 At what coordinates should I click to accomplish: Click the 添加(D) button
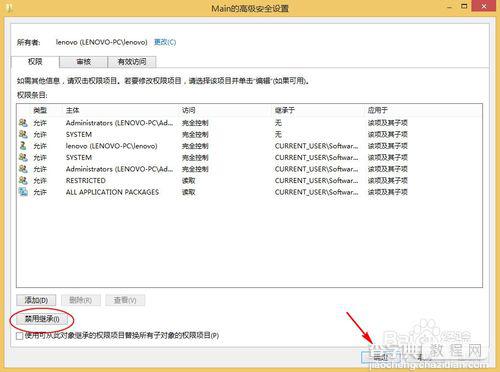(x=36, y=300)
